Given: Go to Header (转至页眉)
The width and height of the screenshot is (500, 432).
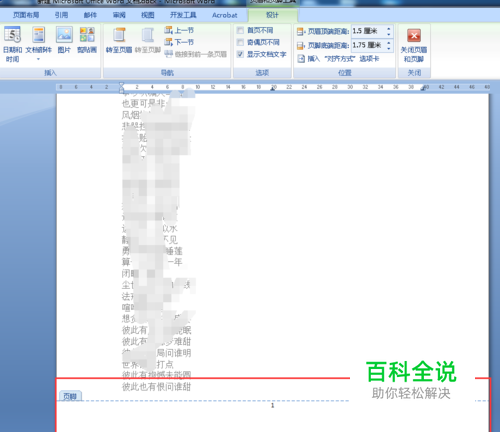Looking at the screenshot, I should point(119,41).
